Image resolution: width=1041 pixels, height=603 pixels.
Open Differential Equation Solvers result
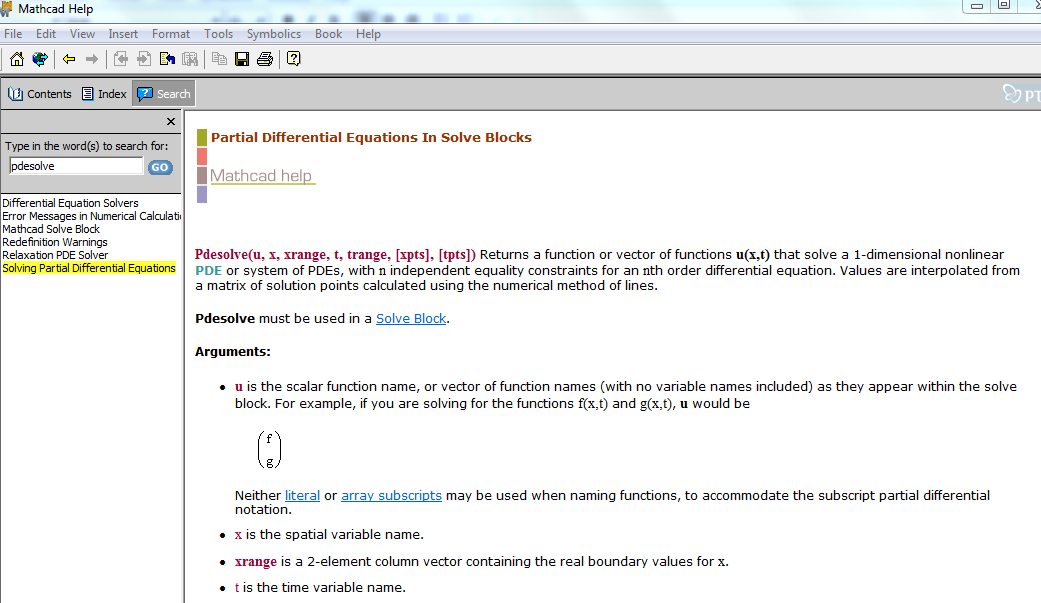pos(70,203)
